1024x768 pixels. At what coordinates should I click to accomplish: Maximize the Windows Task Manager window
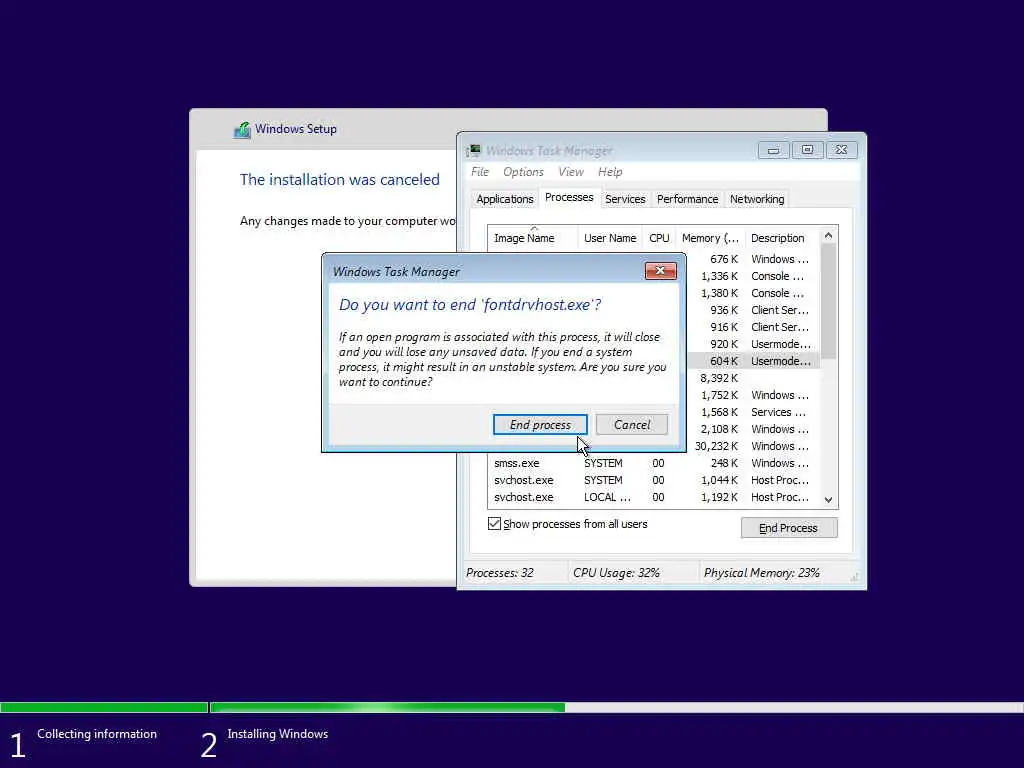(x=807, y=150)
